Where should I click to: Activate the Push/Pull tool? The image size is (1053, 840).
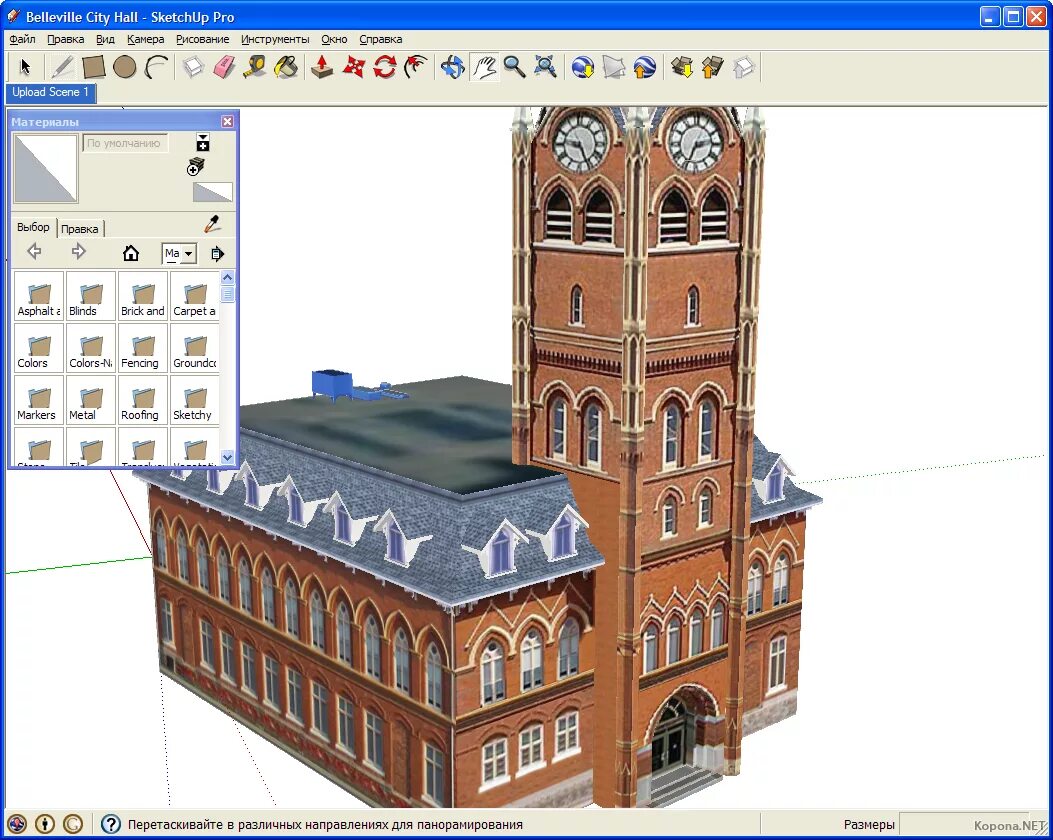coord(322,67)
